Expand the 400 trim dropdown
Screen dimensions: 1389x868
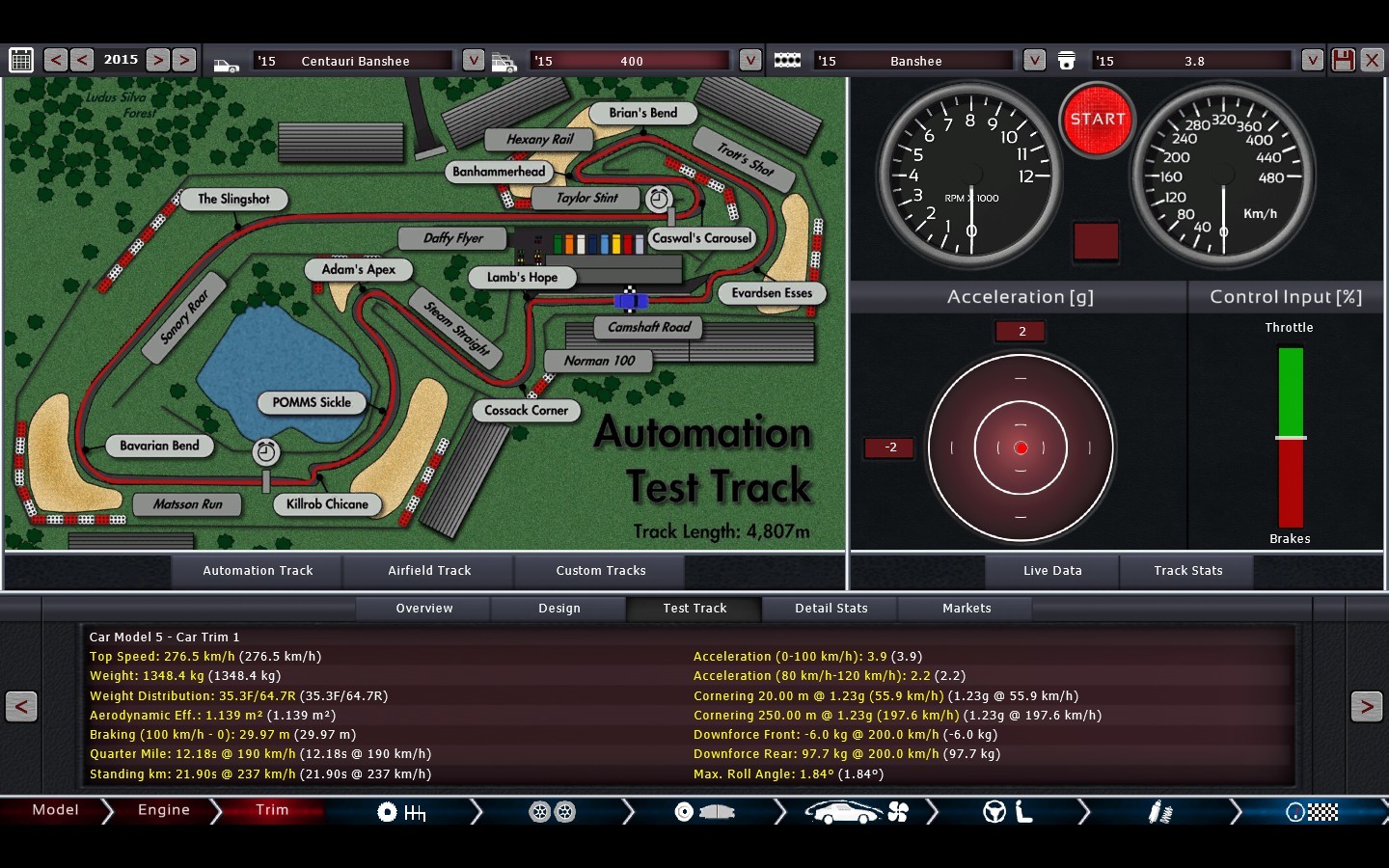click(750, 60)
